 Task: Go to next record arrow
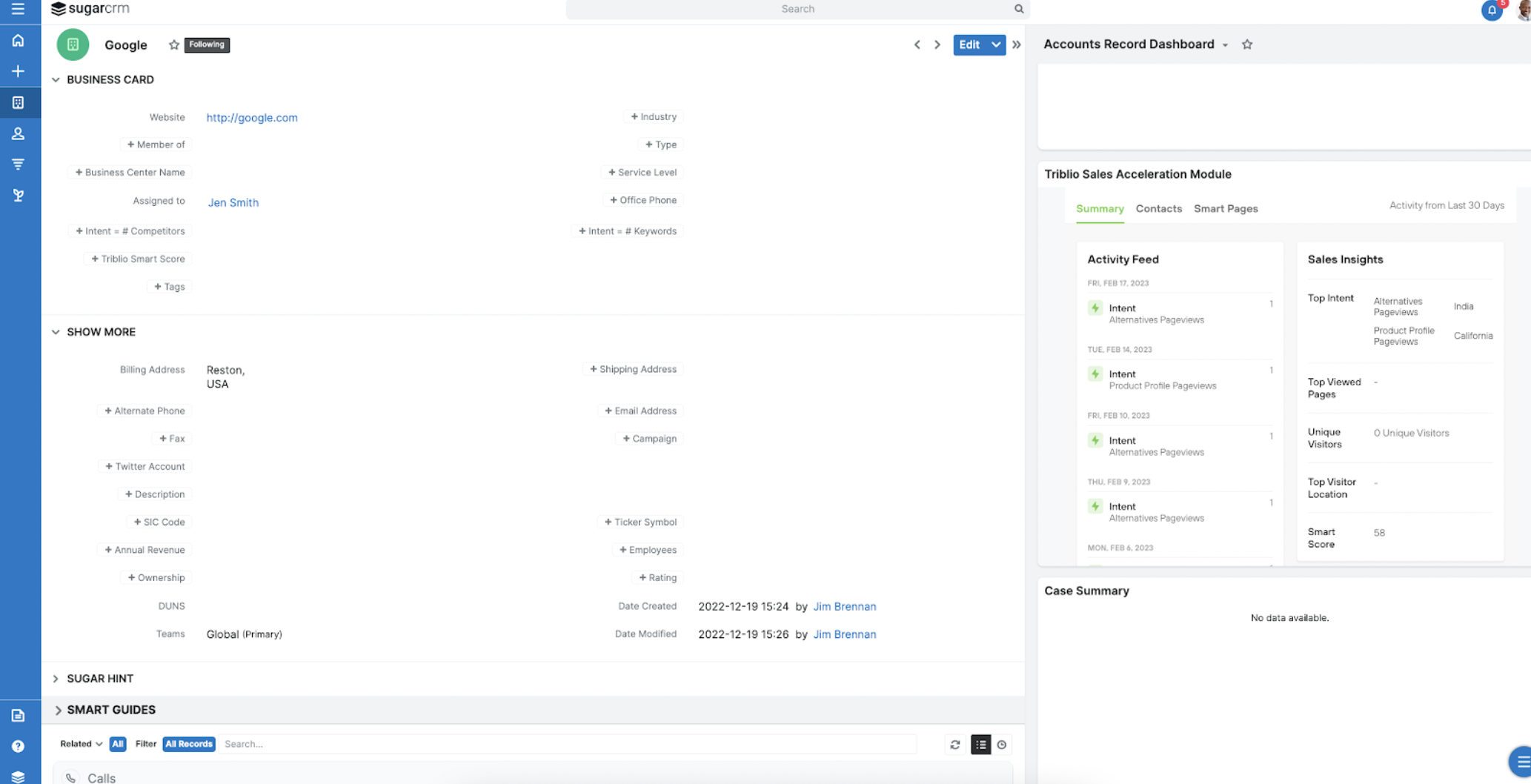[x=937, y=44]
